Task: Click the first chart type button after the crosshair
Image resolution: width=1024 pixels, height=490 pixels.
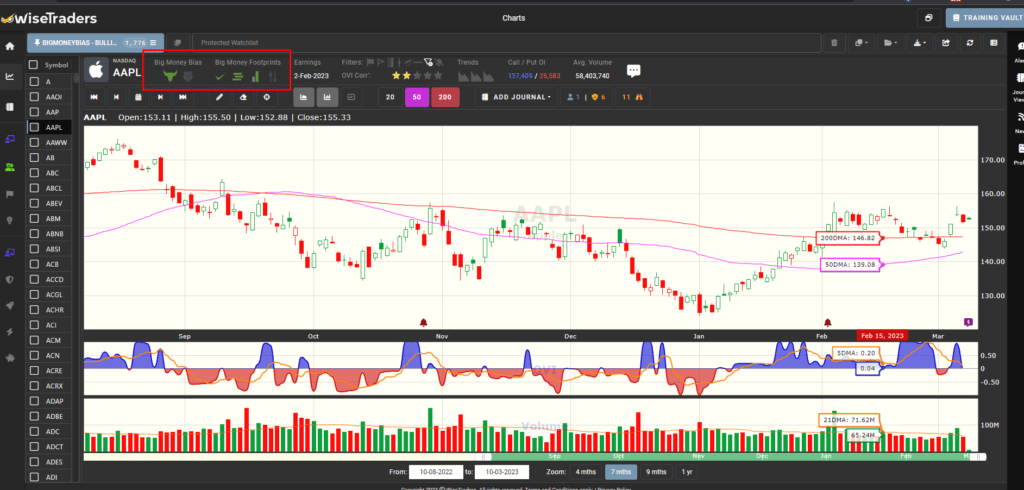Action: (x=304, y=97)
